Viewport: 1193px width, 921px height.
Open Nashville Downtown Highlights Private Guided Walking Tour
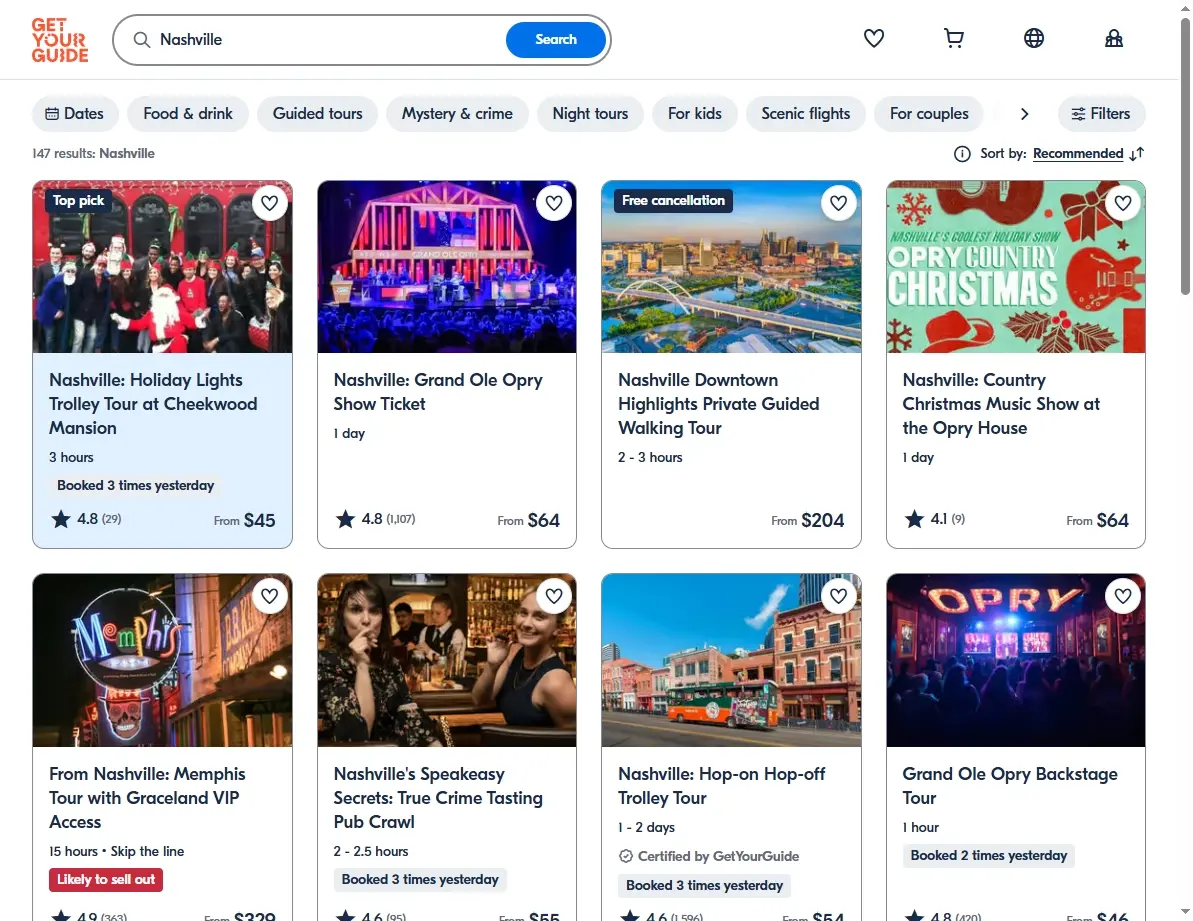[718, 404]
